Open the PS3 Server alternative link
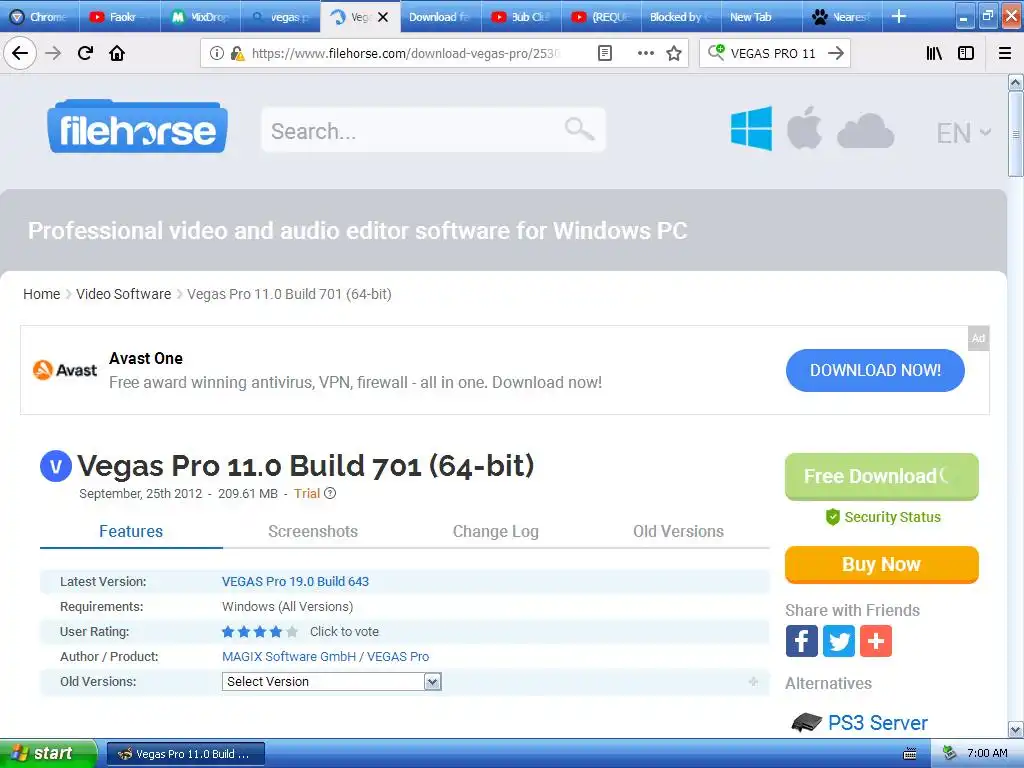The height and width of the screenshot is (768, 1024). [878, 723]
